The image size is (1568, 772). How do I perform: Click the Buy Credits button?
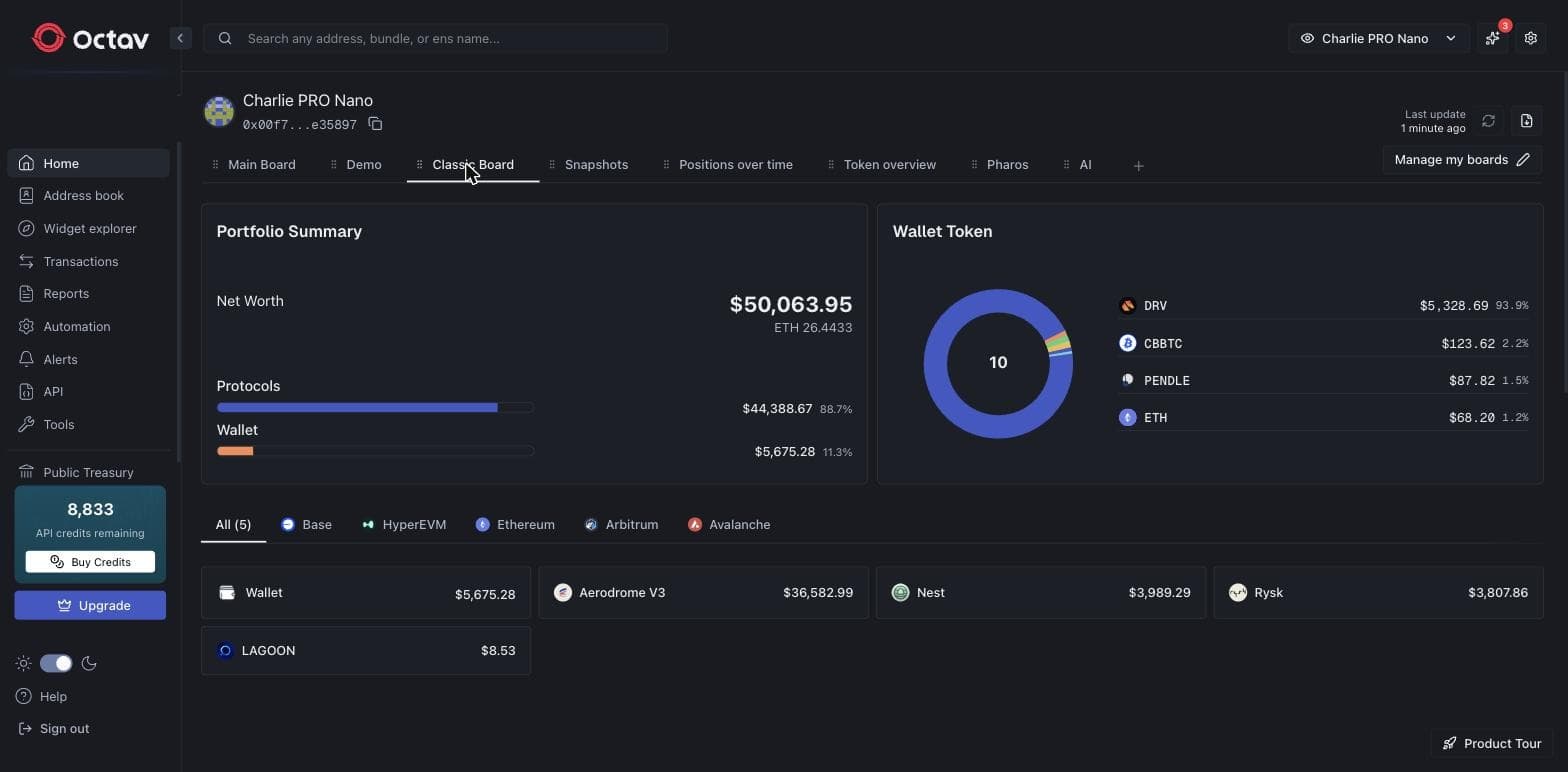click(x=90, y=562)
